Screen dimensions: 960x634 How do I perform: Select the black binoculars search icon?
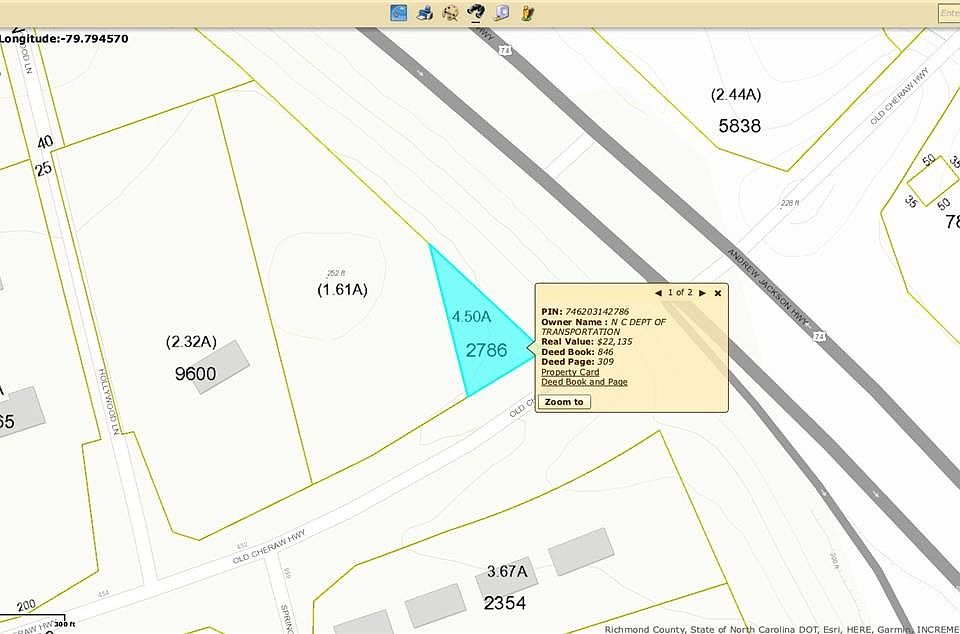(476, 12)
